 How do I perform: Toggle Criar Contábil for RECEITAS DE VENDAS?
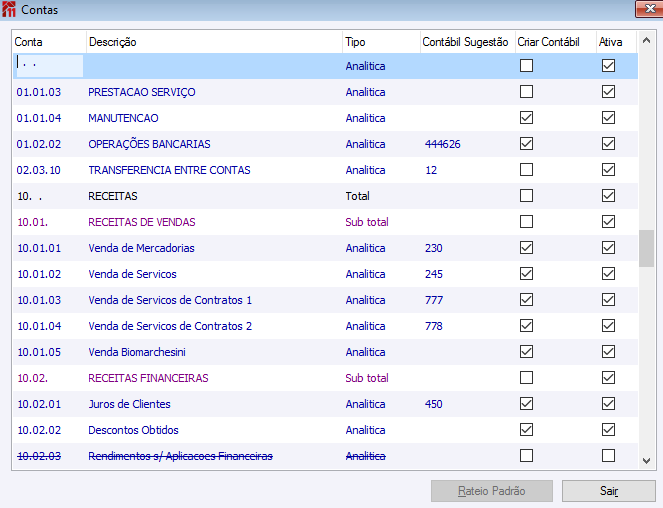526,222
